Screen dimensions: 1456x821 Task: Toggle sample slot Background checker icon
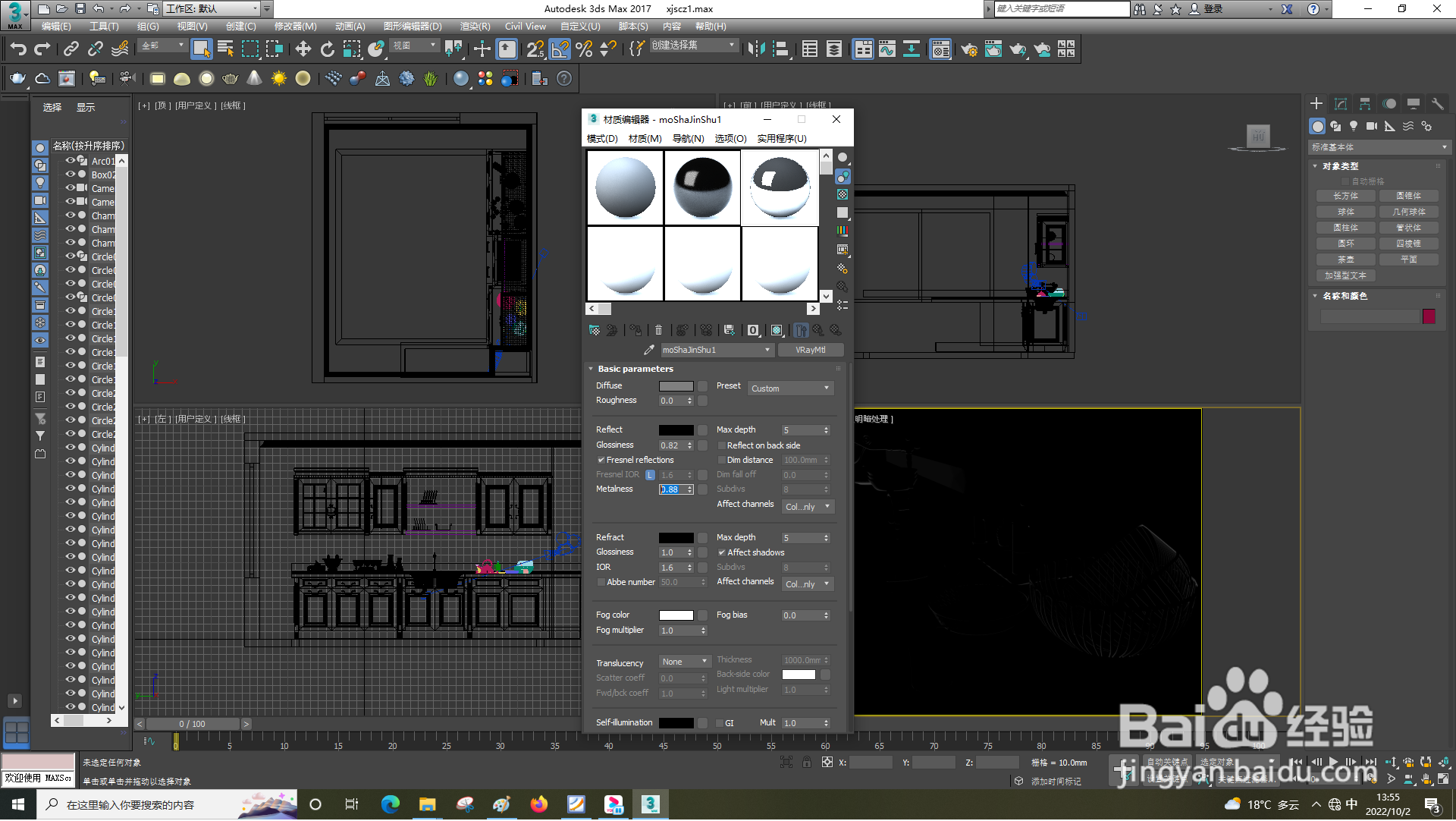[x=843, y=195]
